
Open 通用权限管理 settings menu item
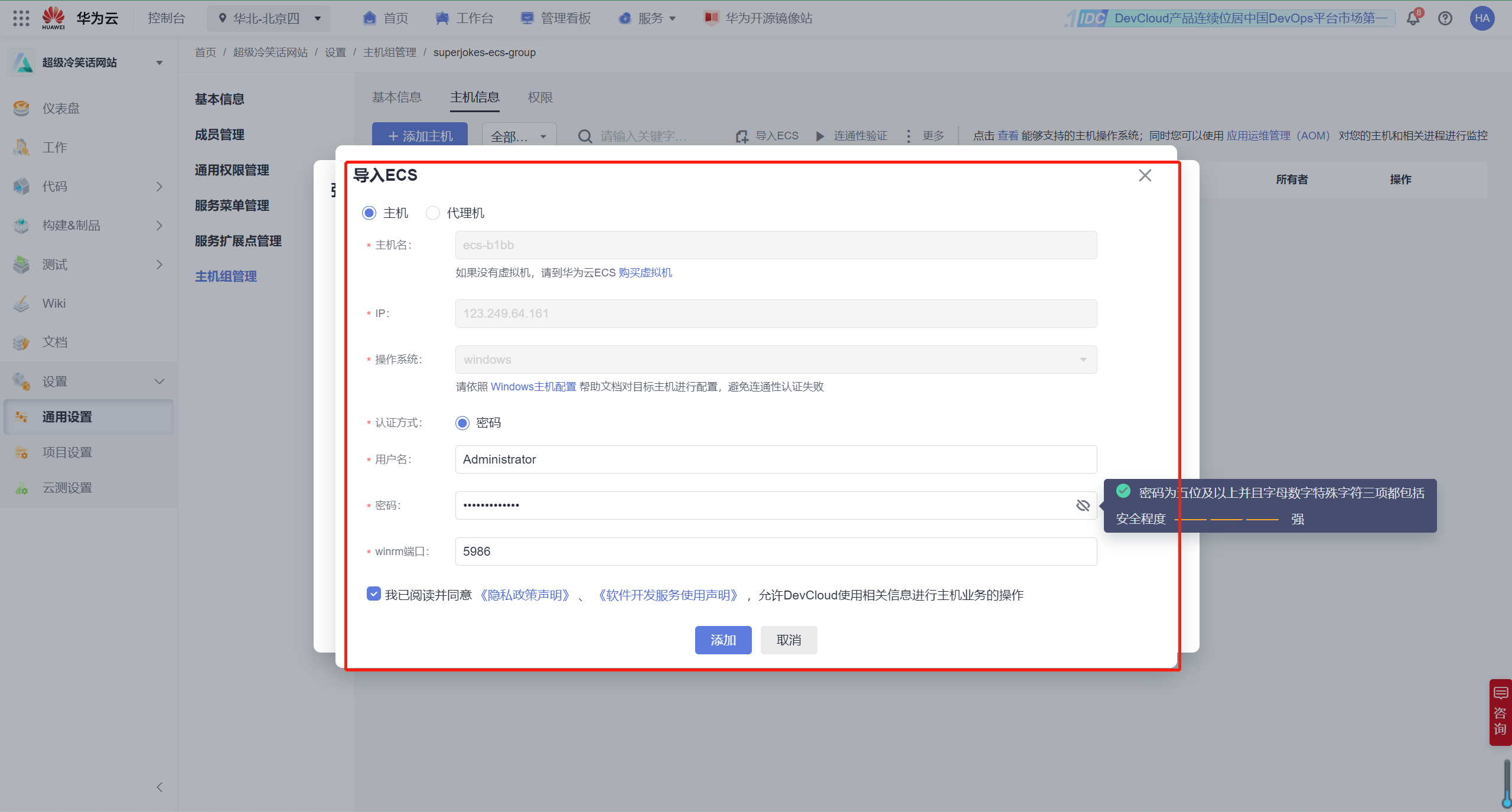click(232, 170)
